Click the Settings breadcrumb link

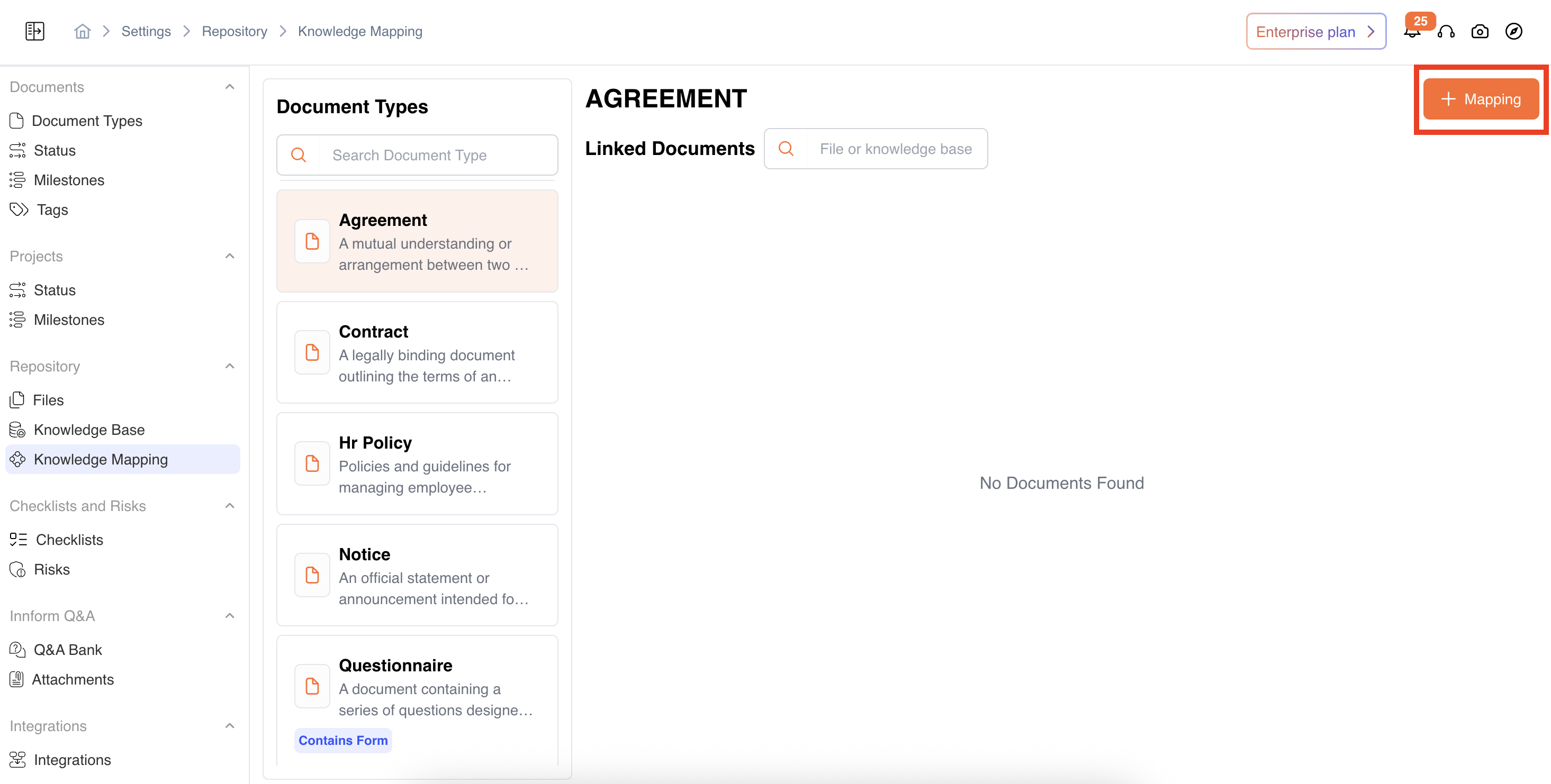pyautogui.click(x=146, y=31)
